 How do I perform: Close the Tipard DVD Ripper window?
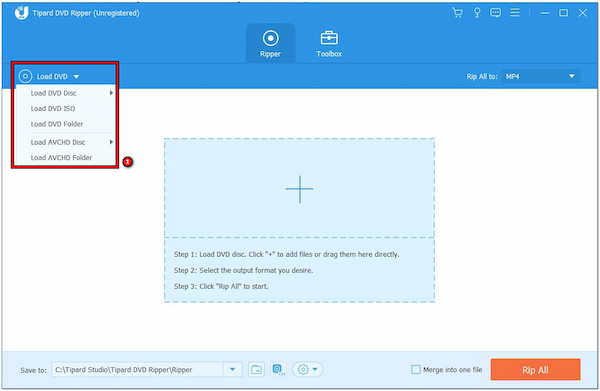pos(582,13)
